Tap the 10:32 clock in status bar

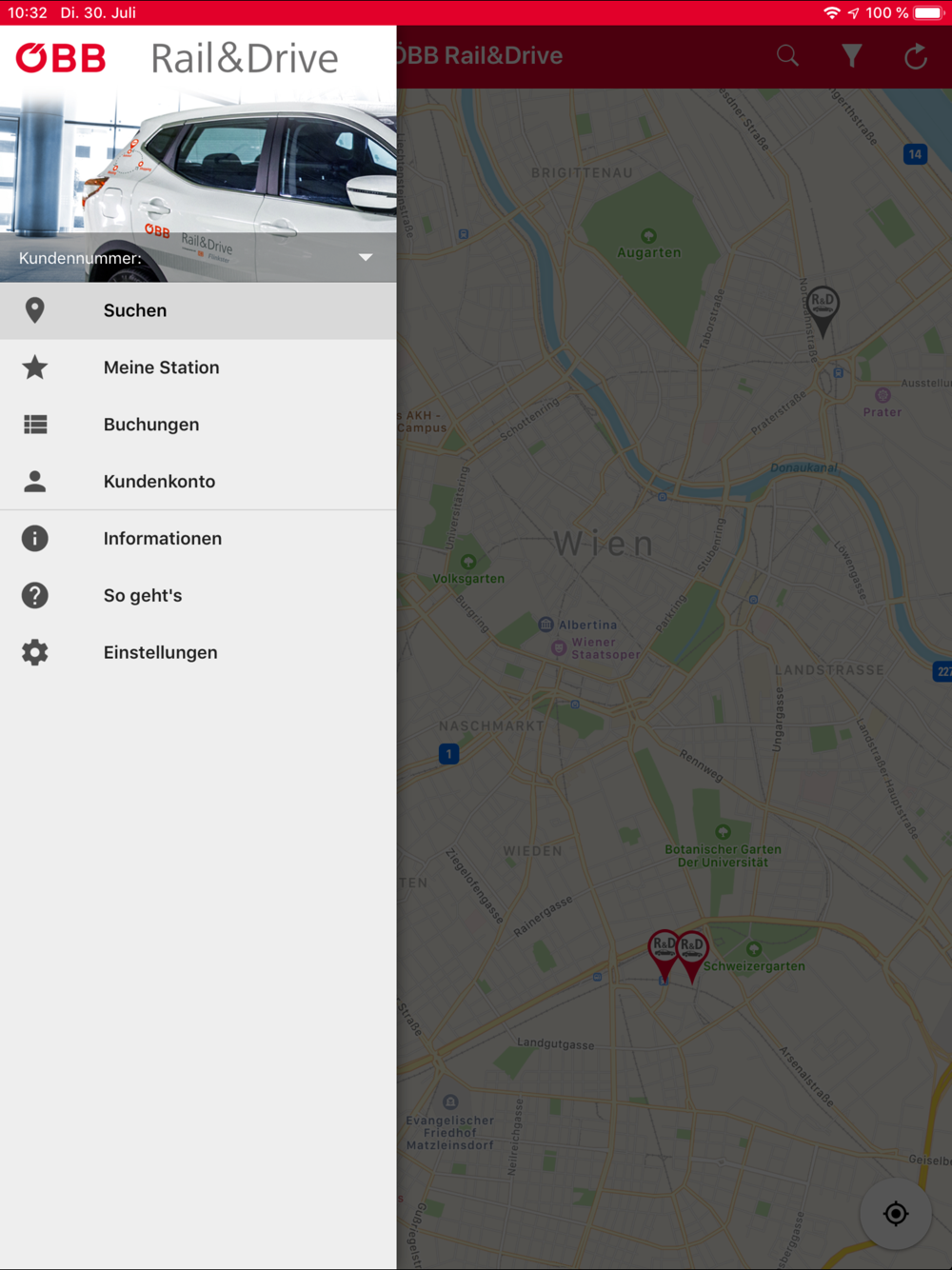pos(28,12)
